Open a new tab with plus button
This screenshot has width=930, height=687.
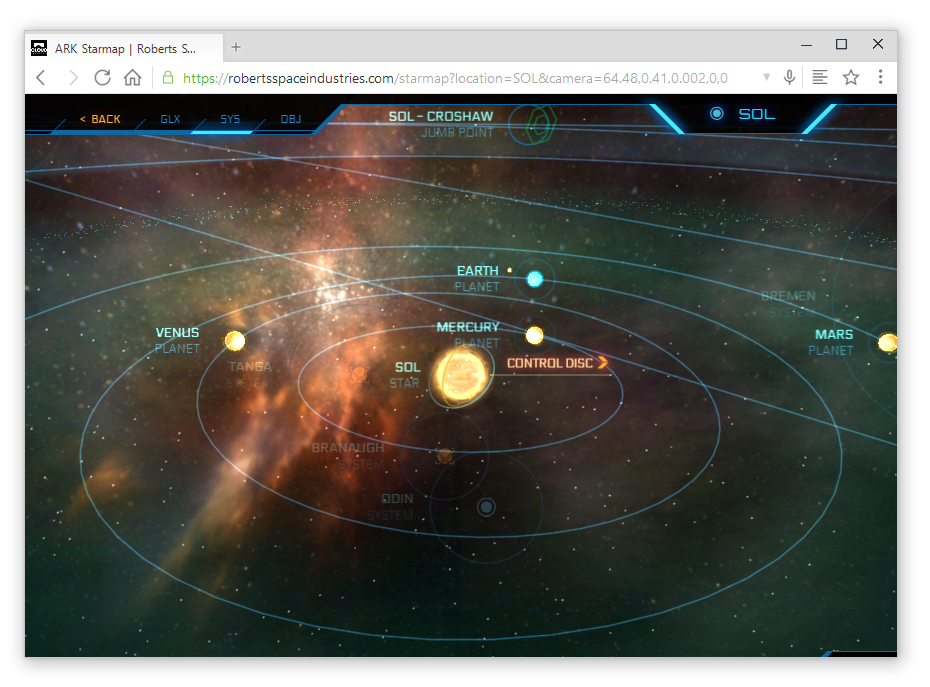click(236, 47)
